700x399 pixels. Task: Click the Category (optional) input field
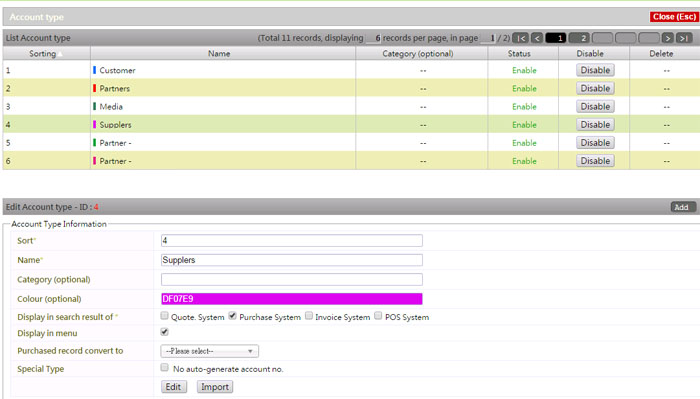tap(292, 279)
